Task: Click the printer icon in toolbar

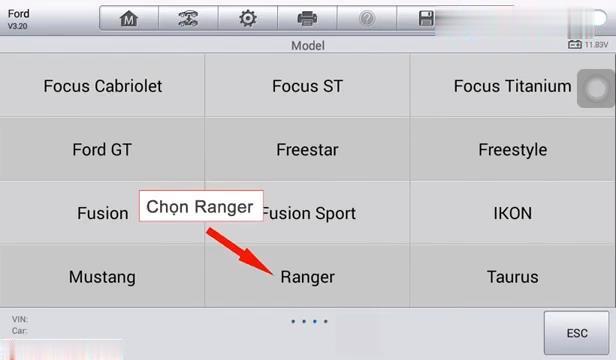Action: (307, 18)
